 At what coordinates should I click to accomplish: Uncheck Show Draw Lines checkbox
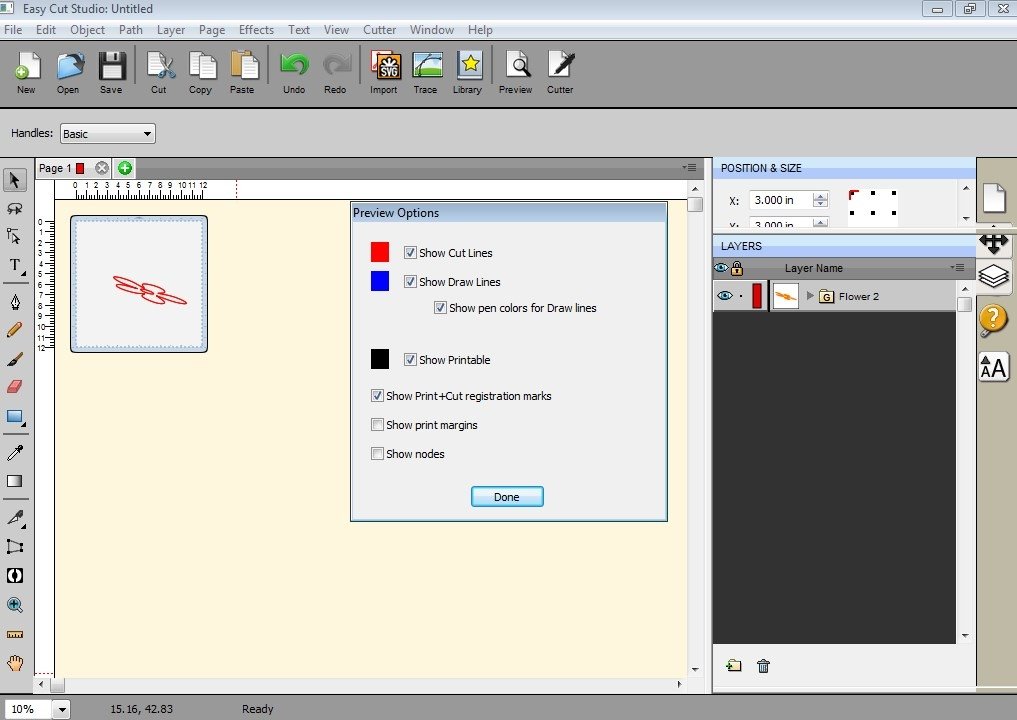[x=410, y=282]
